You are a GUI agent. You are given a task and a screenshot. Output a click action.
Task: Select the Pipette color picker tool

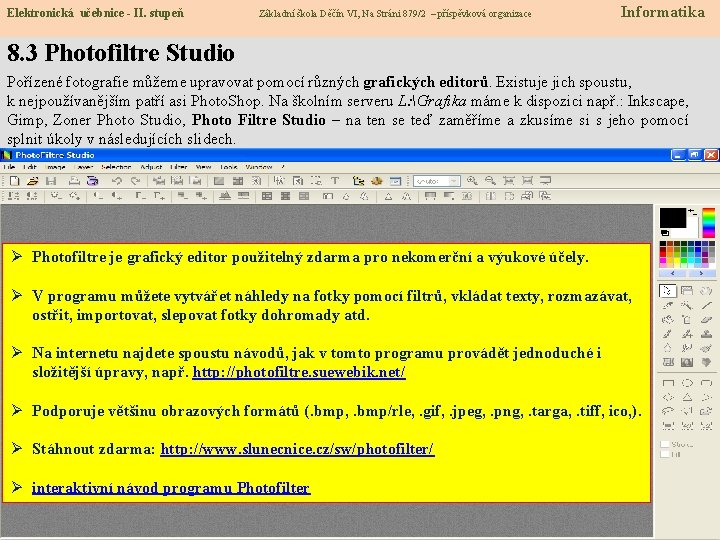668,305
